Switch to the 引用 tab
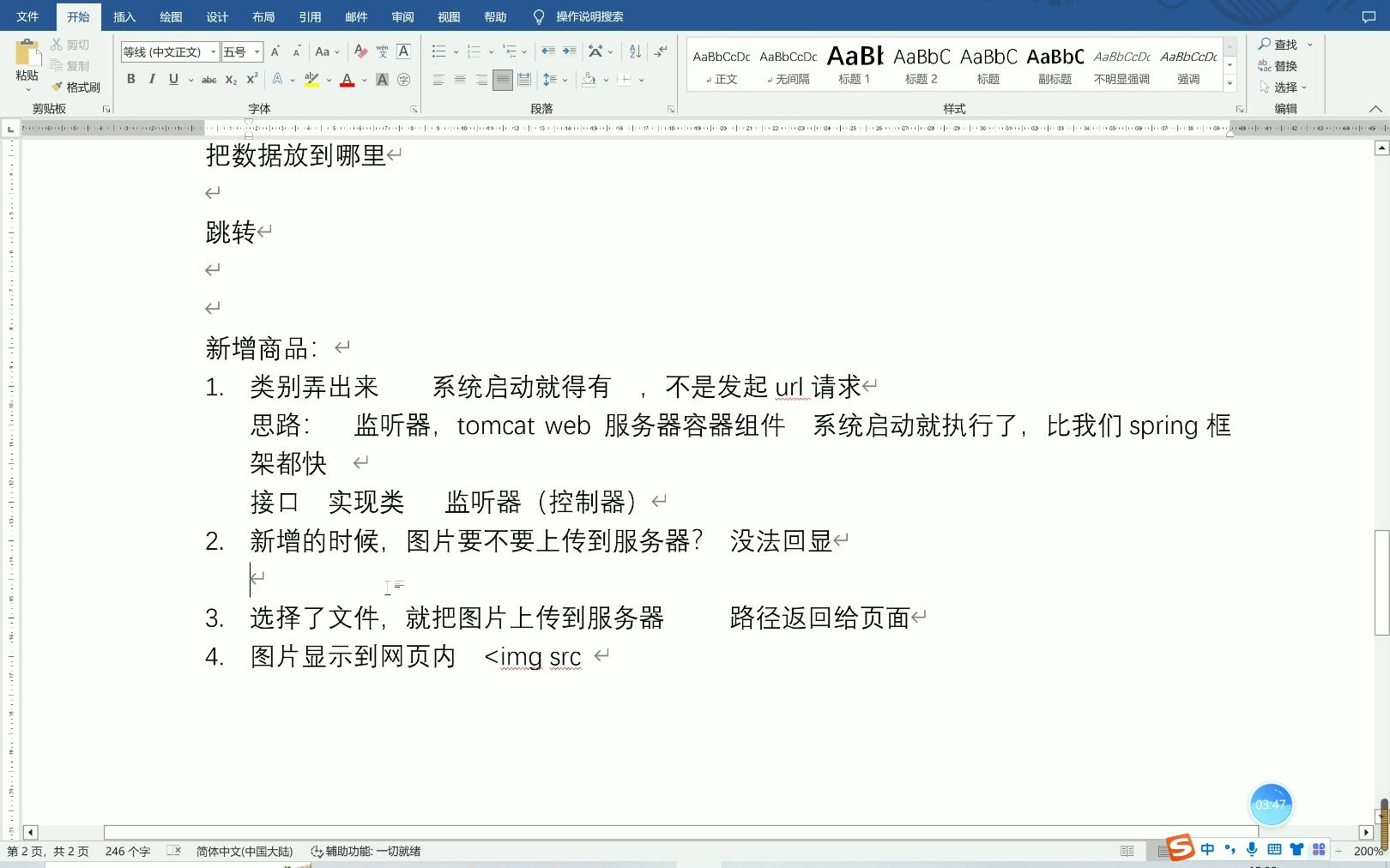The height and width of the screenshot is (868, 1390). pyautogui.click(x=310, y=16)
